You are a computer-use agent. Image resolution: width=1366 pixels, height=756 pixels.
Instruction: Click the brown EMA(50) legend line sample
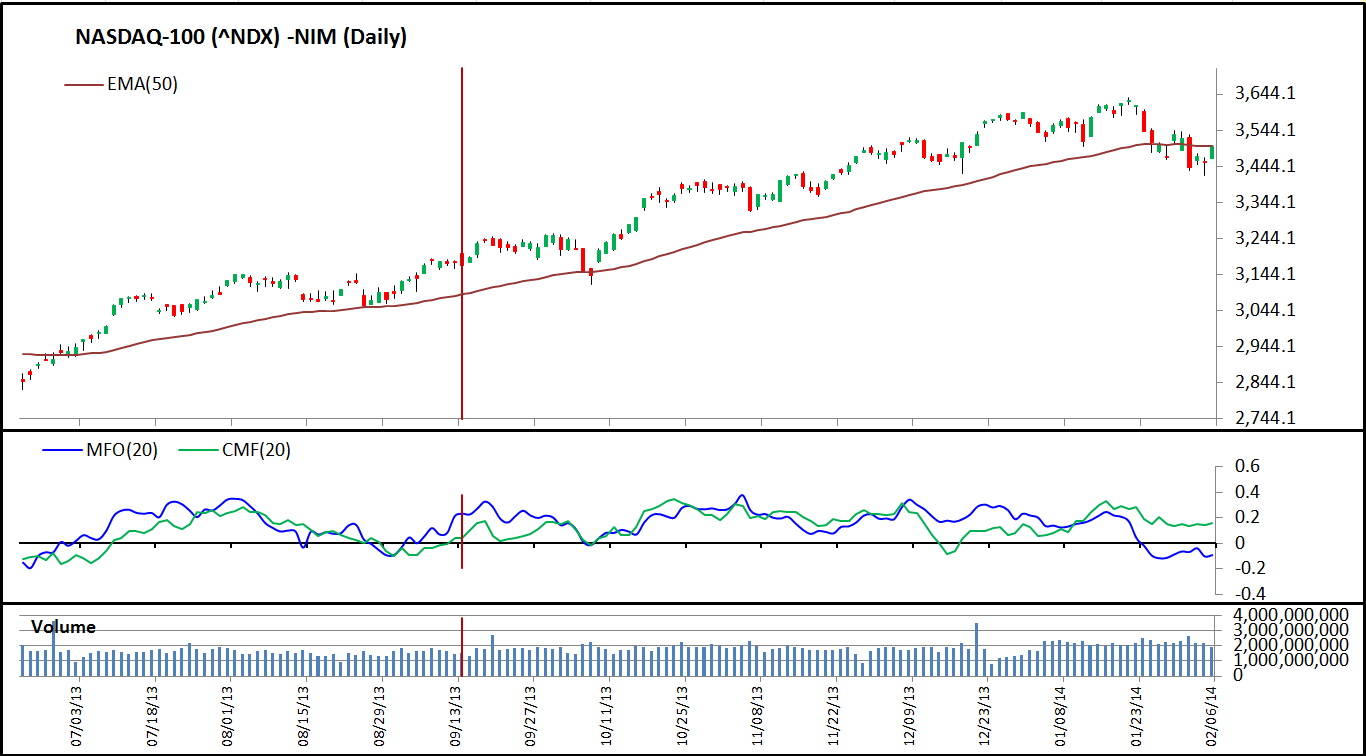[x=83, y=85]
